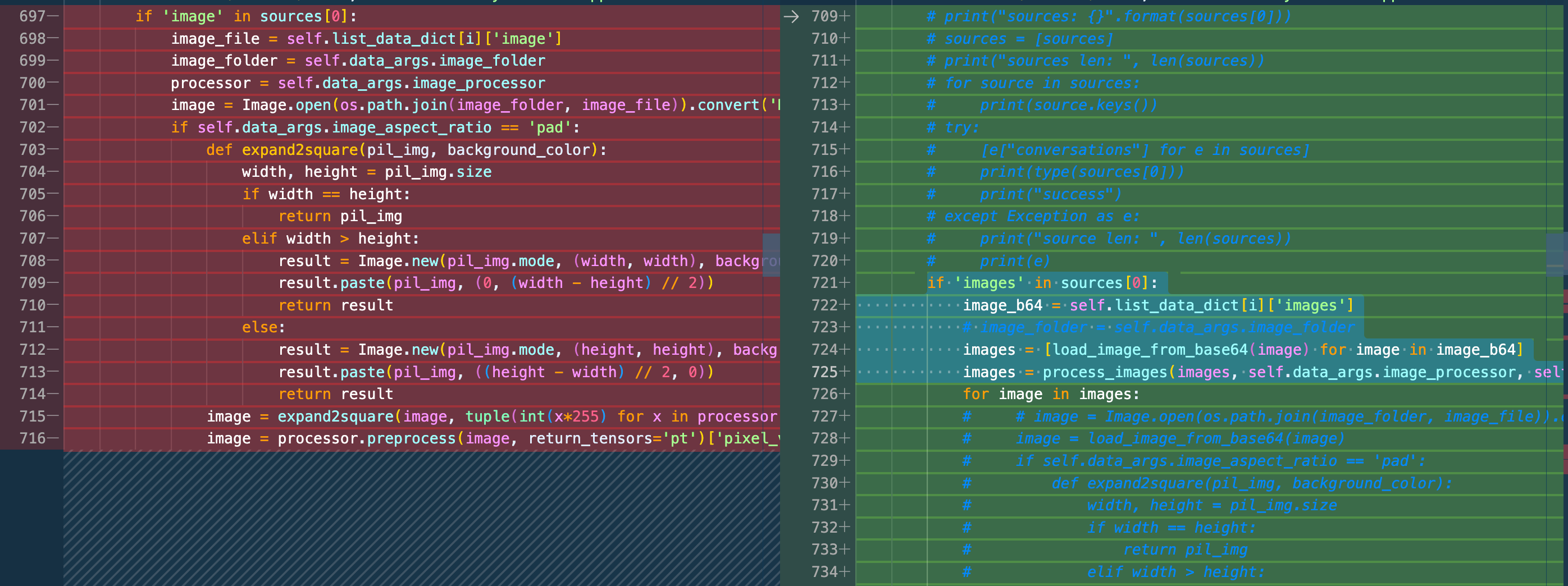Click the added line "if 'images' in sources[0]:"
1568x586 pixels.
(x=1041, y=283)
